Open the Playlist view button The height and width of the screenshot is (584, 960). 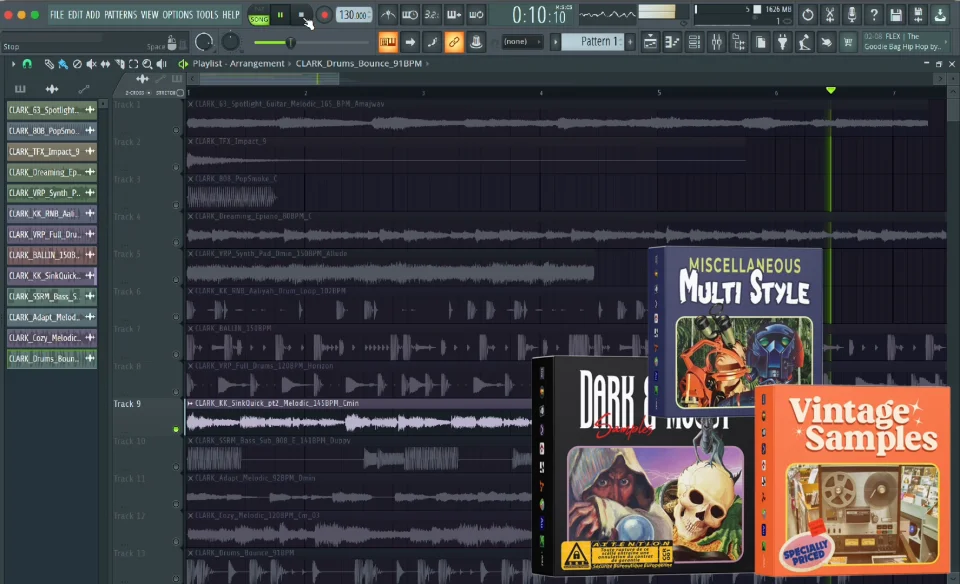click(650, 42)
